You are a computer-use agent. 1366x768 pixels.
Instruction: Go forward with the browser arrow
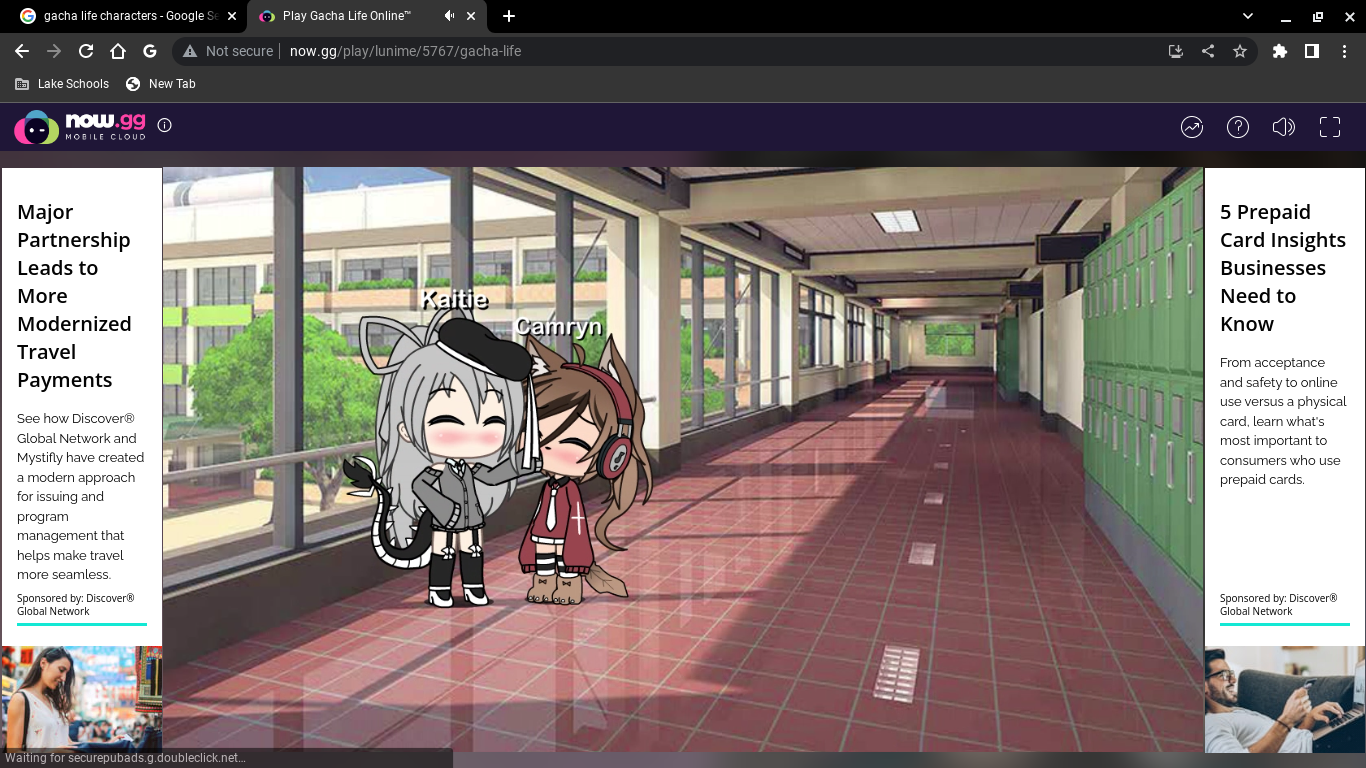tap(54, 51)
